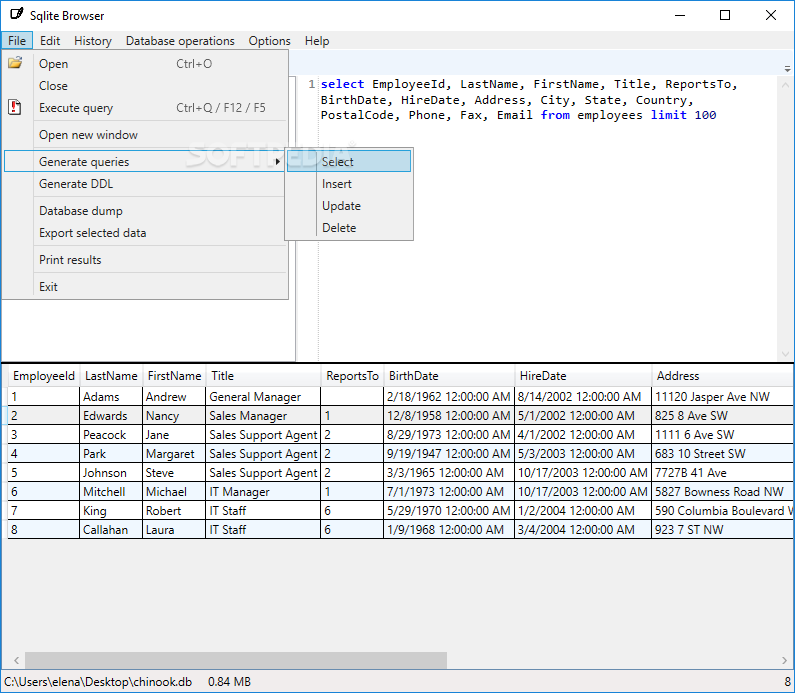This screenshot has height=693, width=795.
Task: Click the FirstName column header
Action: 174,376
